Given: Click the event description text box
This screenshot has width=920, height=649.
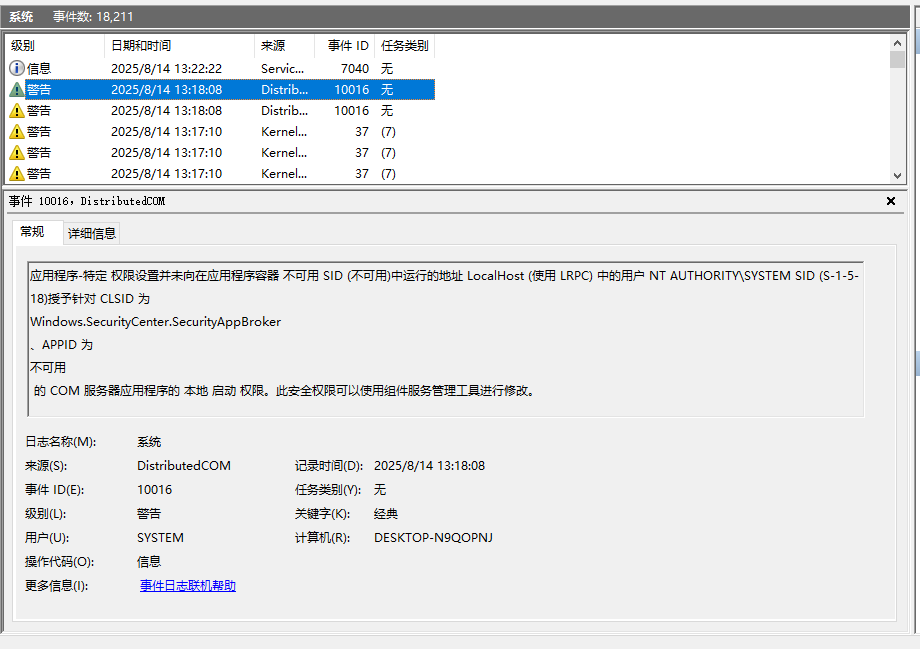Looking at the screenshot, I should 445,339.
